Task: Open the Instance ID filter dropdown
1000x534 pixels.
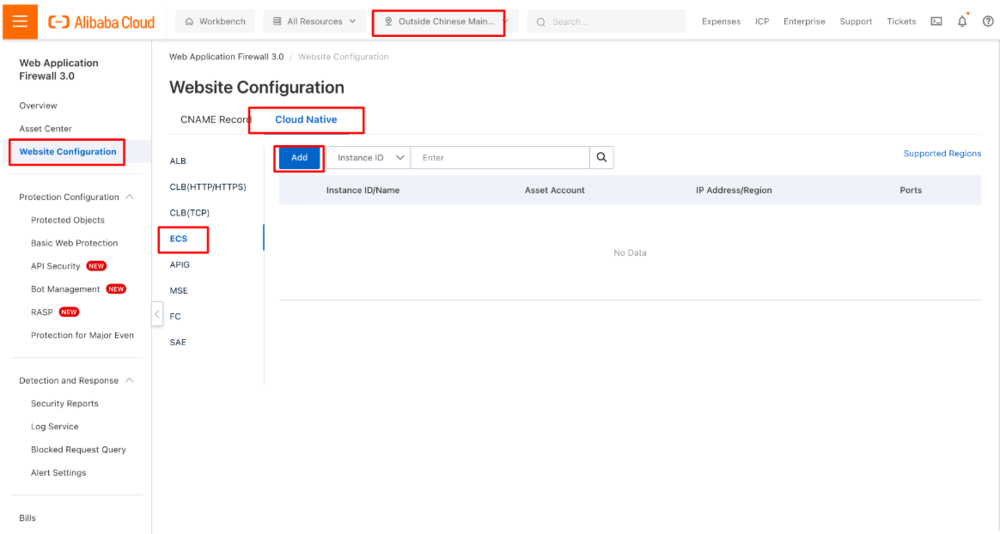Action: [x=369, y=158]
